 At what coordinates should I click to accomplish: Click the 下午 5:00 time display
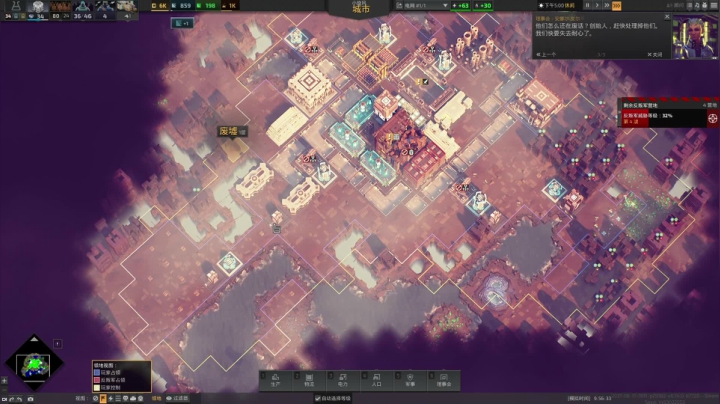[557, 6]
